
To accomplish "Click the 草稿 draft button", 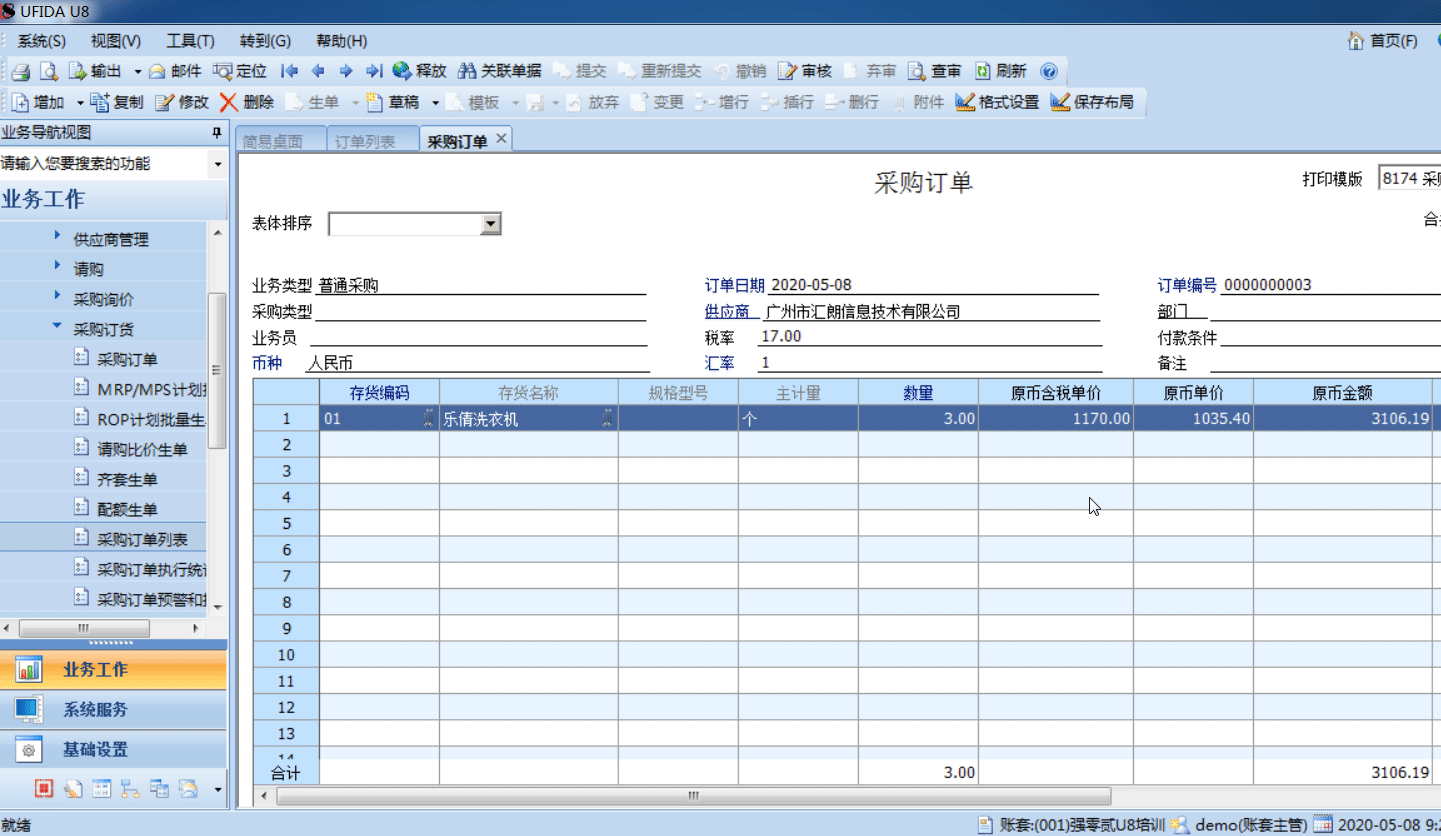I will (x=392, y=102).
